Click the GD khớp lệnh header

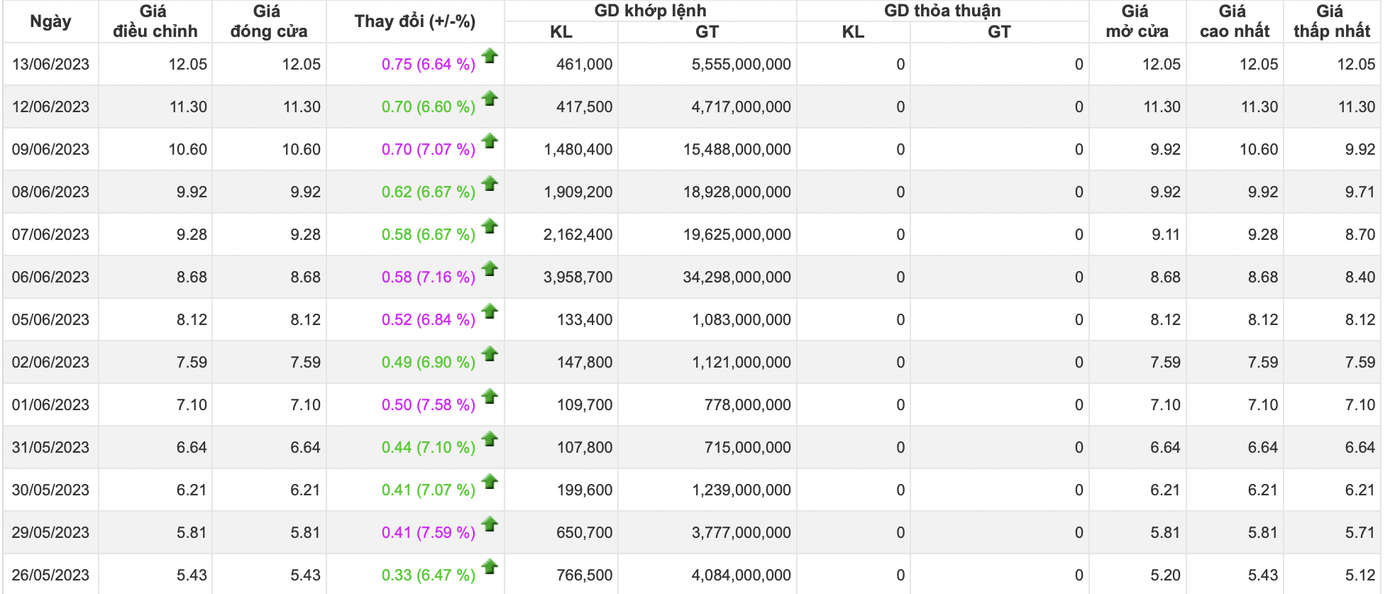[650, 11]
